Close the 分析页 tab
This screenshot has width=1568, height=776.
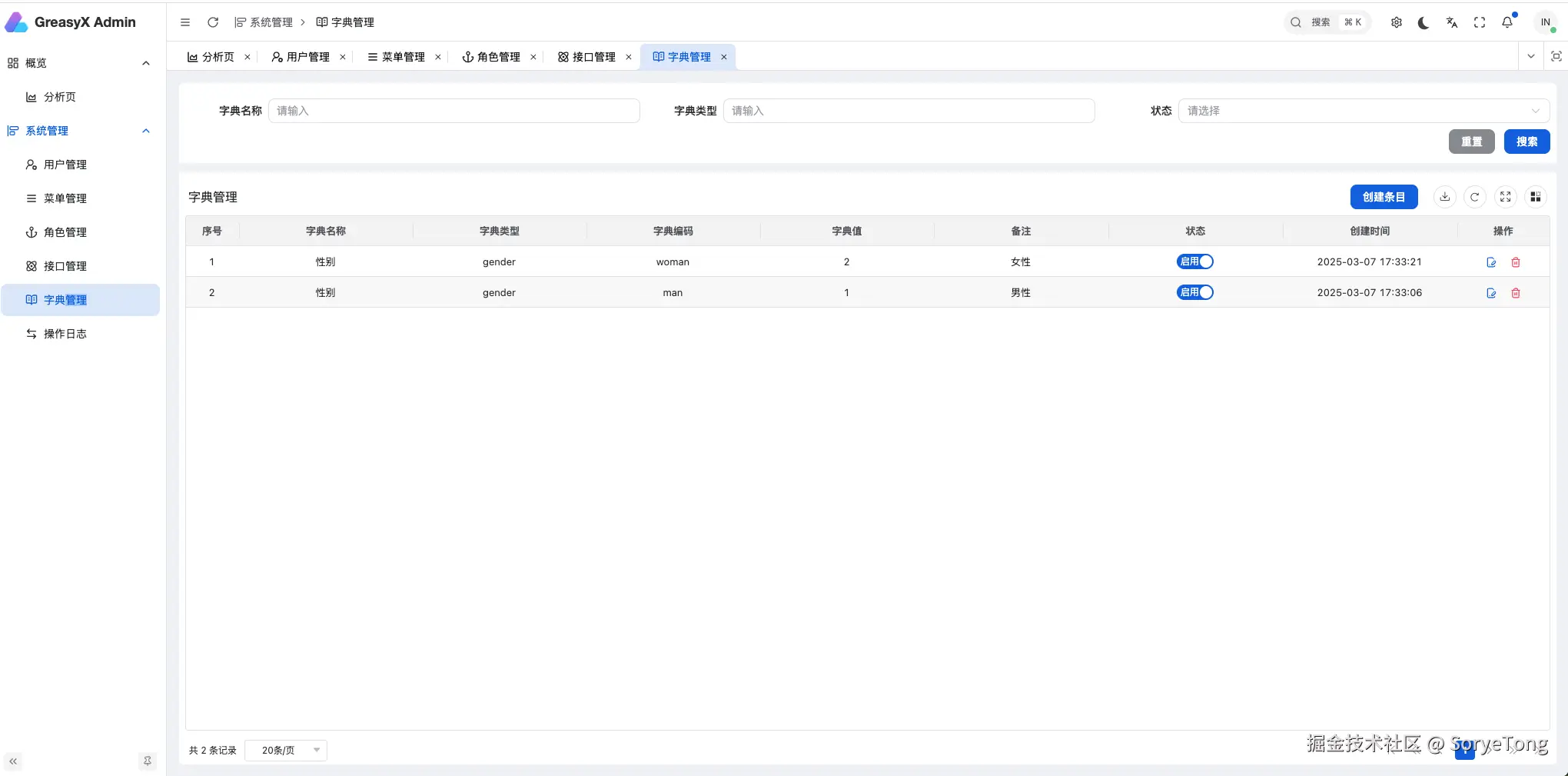tap(247, 57)
